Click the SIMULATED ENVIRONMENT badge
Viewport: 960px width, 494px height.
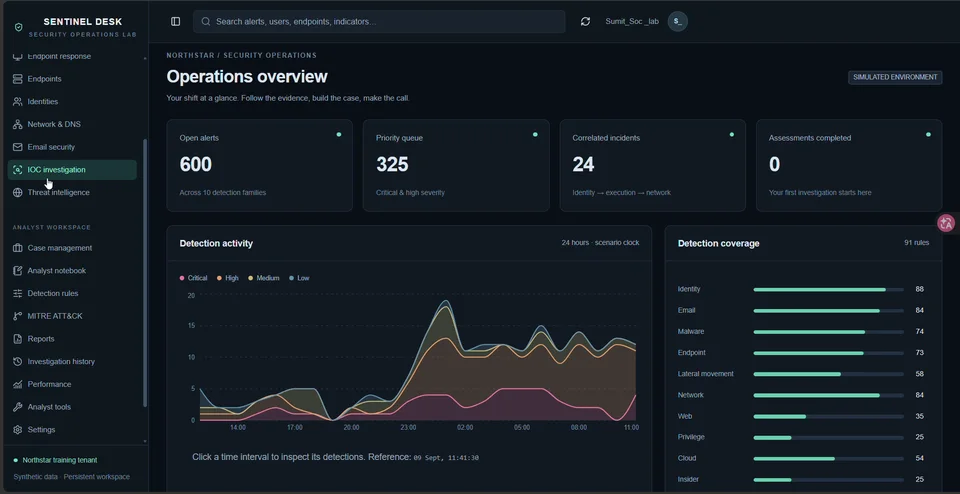coord(895,77)
